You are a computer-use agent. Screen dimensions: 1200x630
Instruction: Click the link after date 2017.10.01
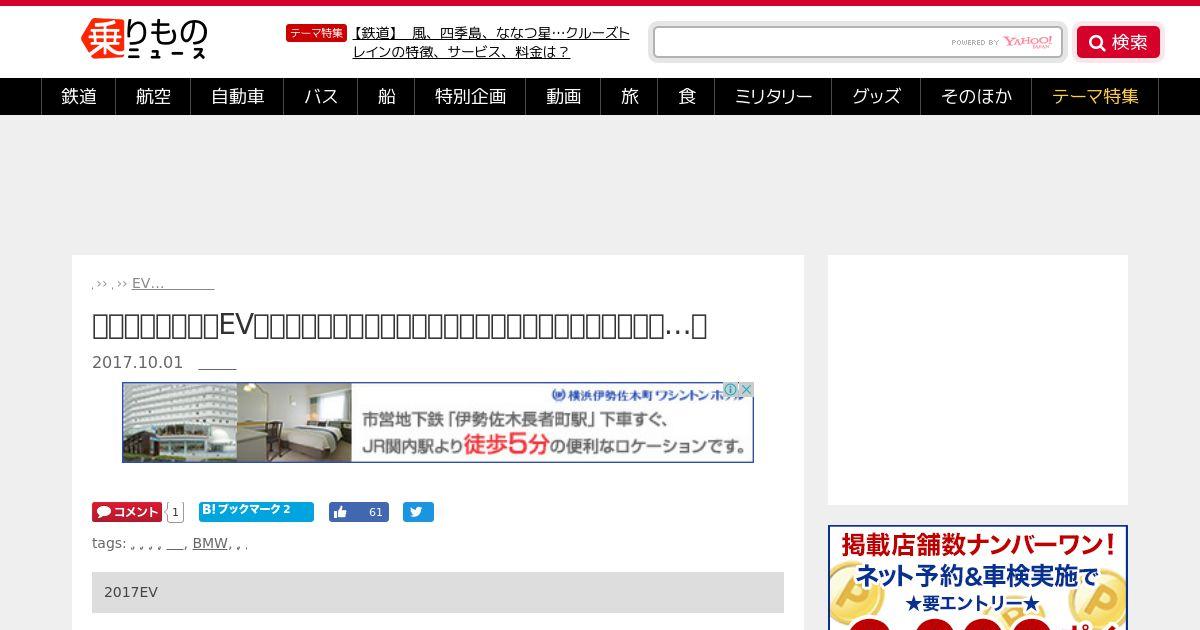pos(217,362)
